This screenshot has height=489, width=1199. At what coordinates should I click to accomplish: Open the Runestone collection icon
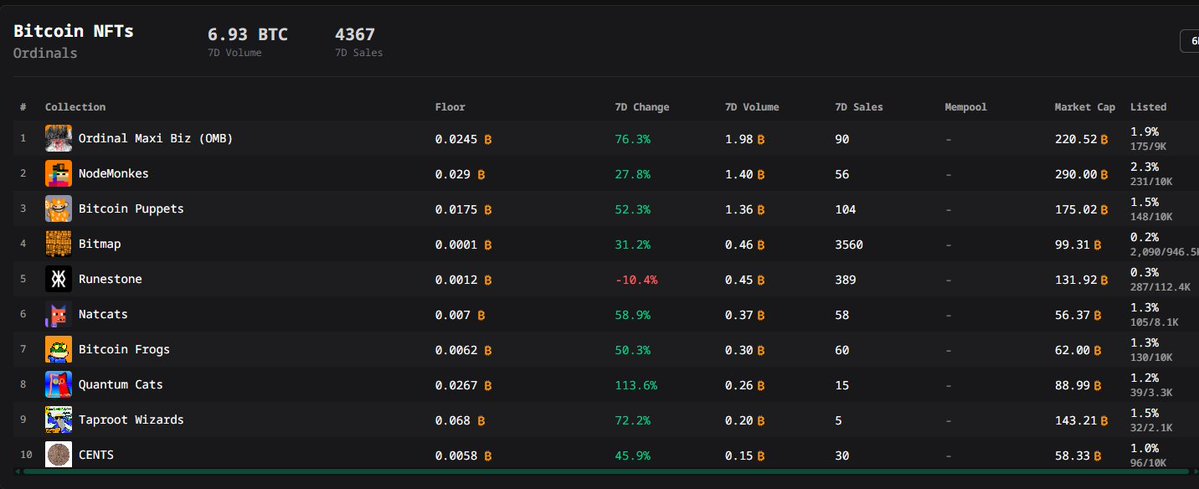click(59, 279)
